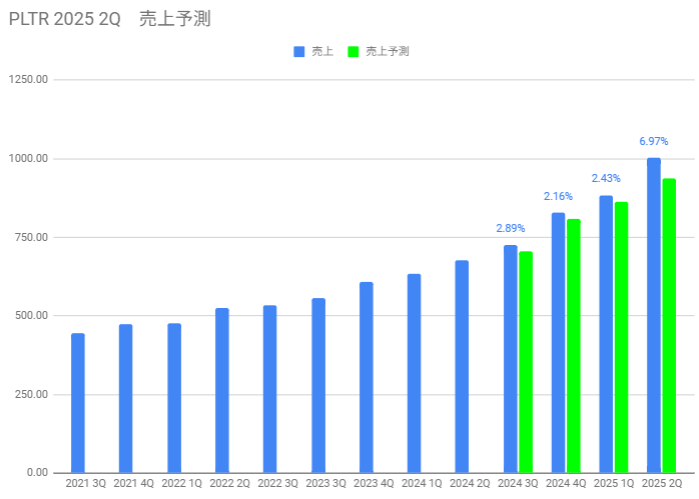Select the green forecast bar for 2025 1Q
The width and height of the screenshot is (699, 499).
tap(621, 338)
